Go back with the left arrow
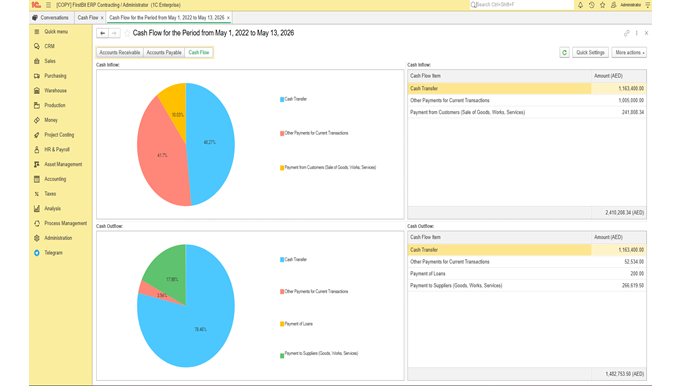Screen dimensions: 680x390 [102, 33]
